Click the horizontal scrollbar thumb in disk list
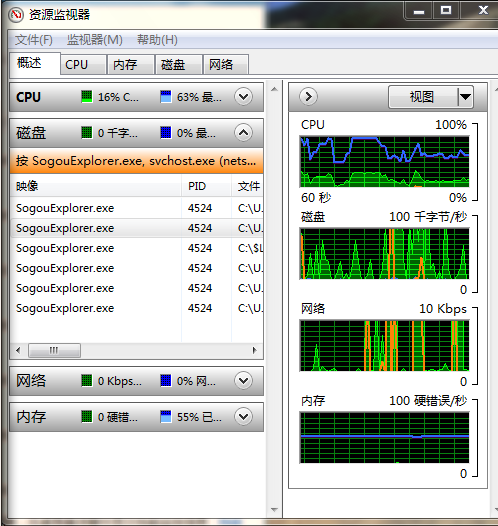 [x=54, y=350]
